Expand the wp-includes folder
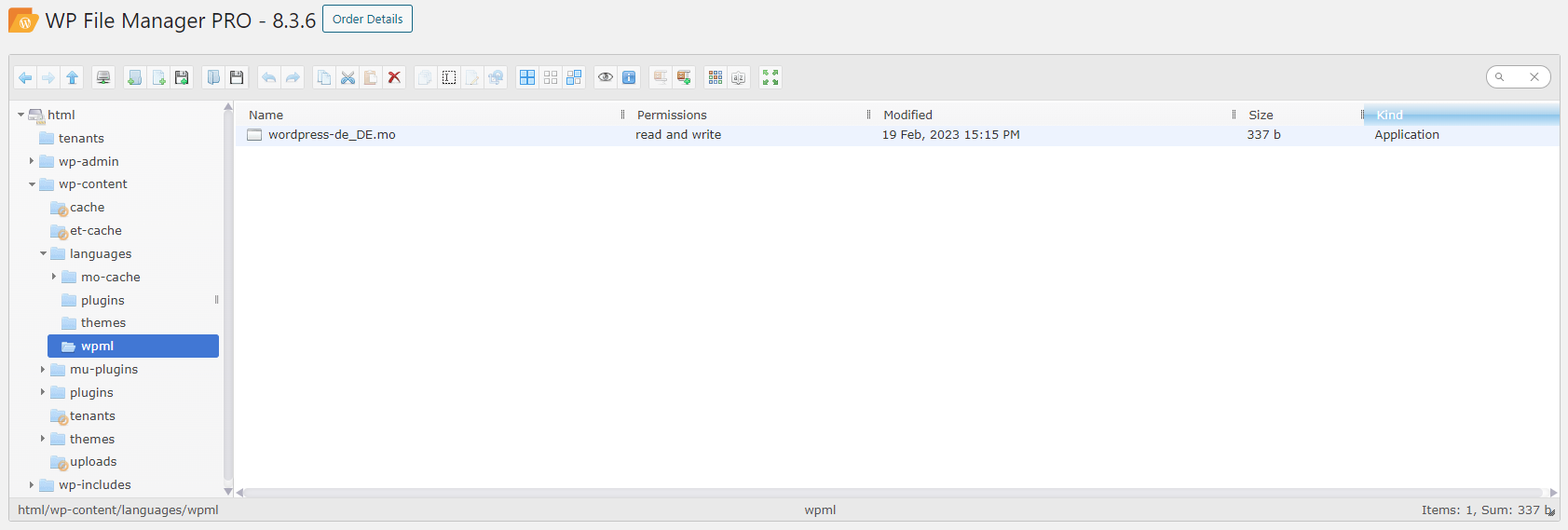Image resolution: width=1568 pixels, height=530 pixels. (x=32, y=484)
